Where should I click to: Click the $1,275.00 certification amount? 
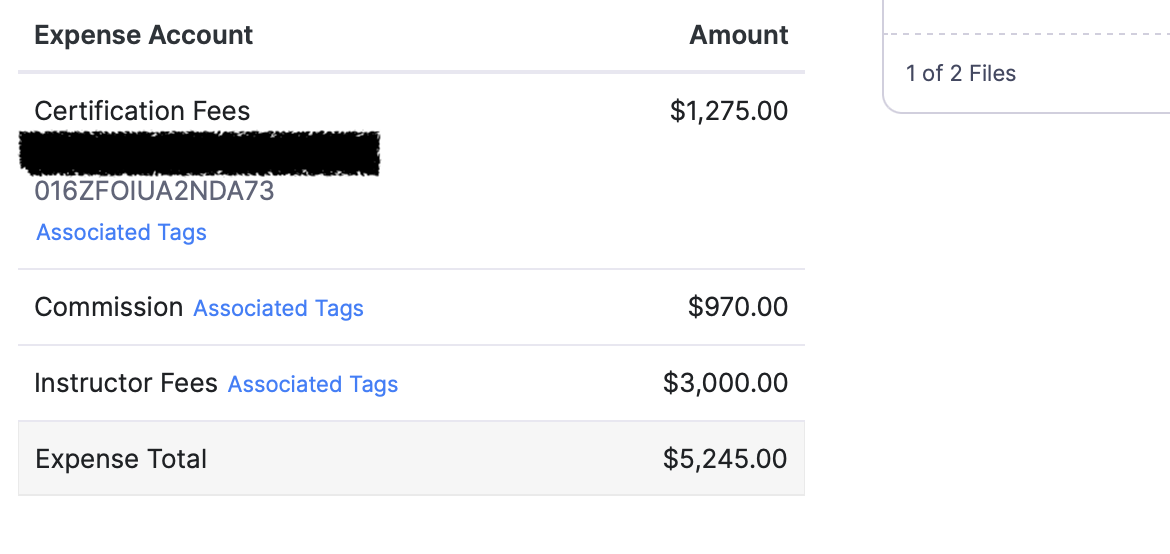click(x=728, y=111)
